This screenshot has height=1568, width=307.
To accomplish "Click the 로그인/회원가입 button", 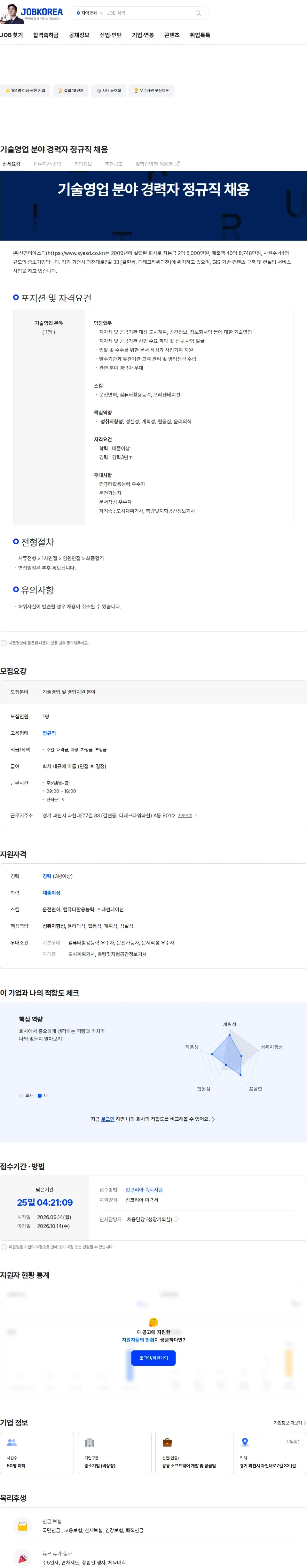I will click(153, 1357).
